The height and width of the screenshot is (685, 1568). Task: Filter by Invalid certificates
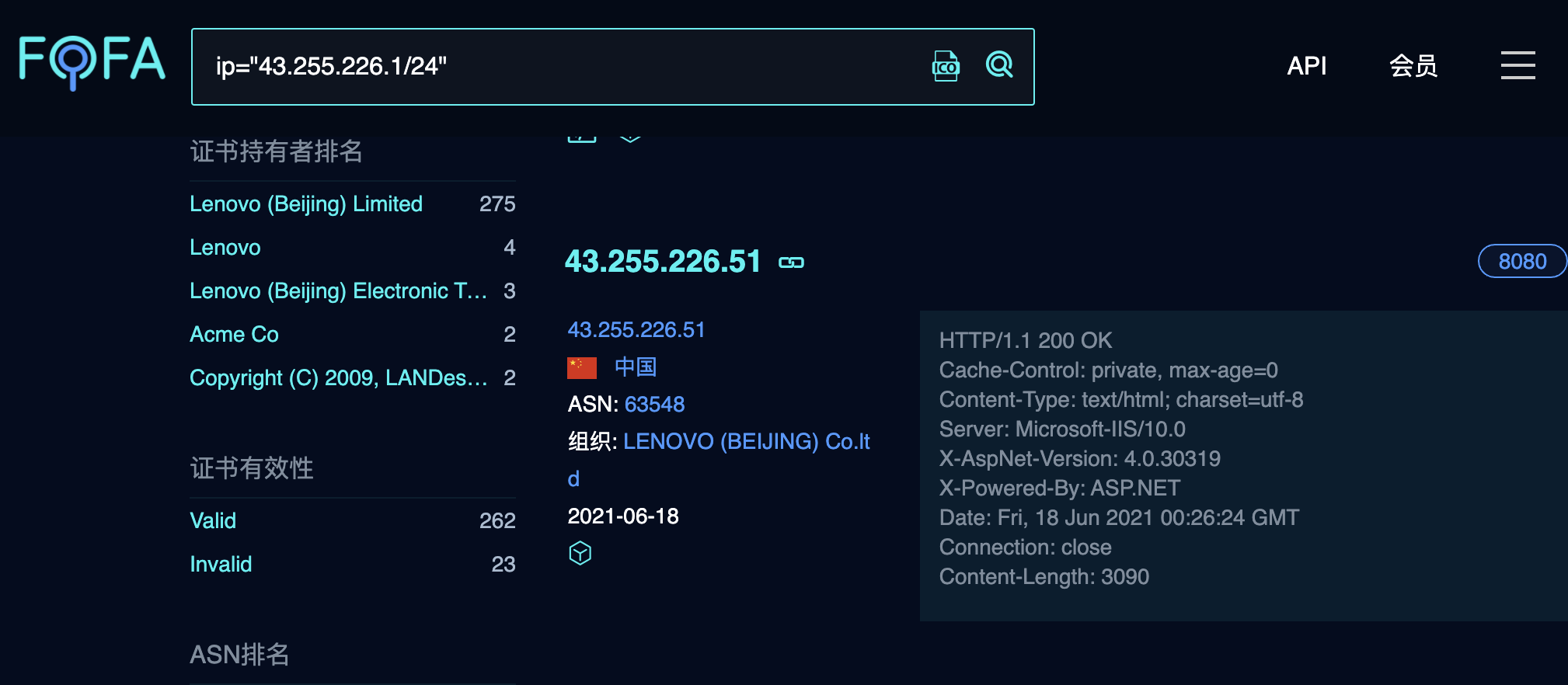[221, 564]
